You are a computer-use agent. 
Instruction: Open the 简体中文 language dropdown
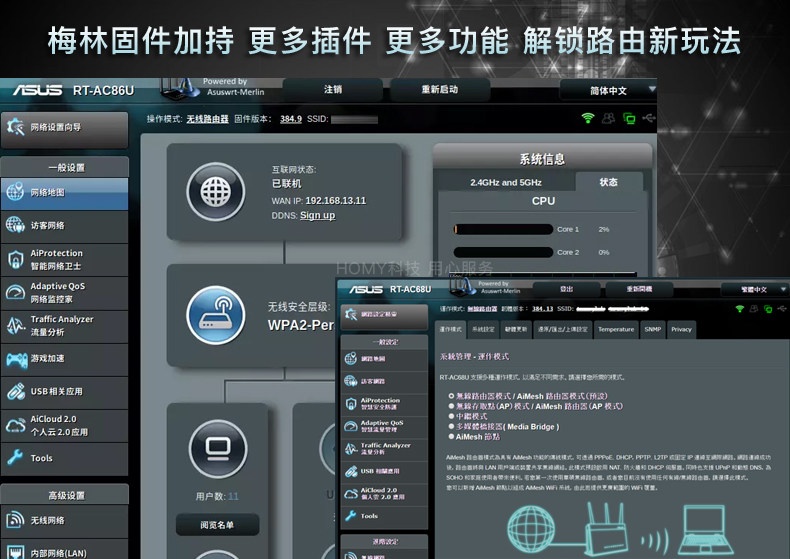point(608,91)
